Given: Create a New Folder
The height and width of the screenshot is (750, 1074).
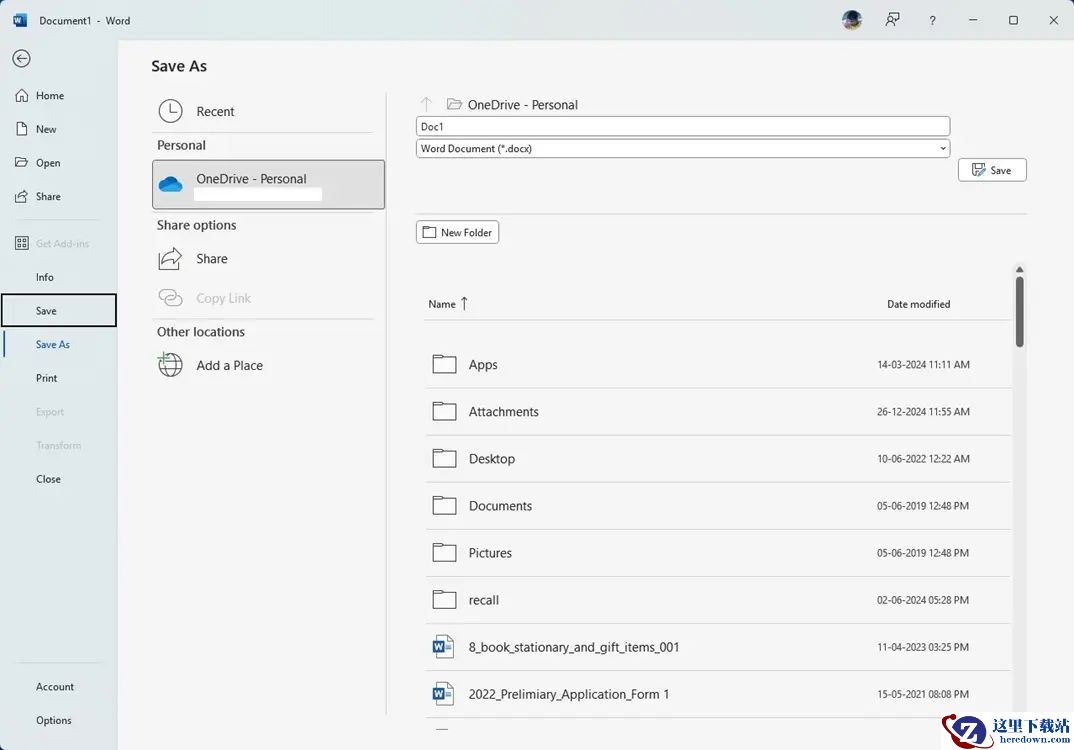Looking at the screenshot, I should (457, 232).
